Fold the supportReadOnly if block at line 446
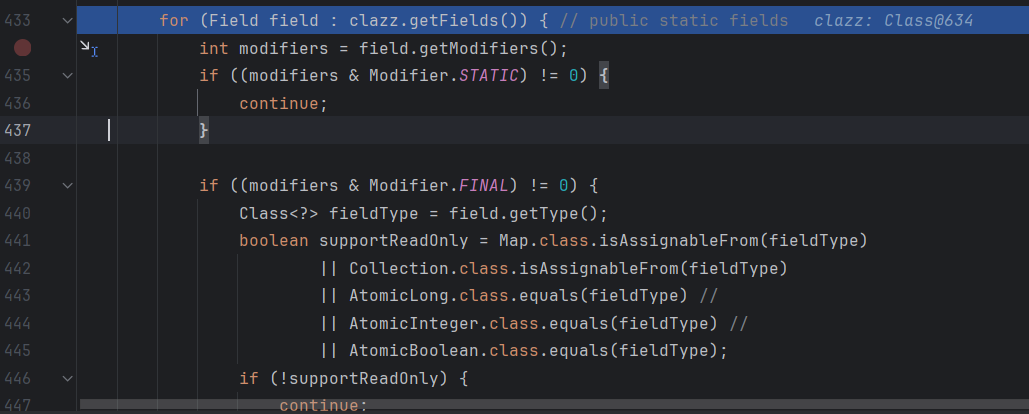Screen dimensions: 1029x414 (x=67, y=378)
